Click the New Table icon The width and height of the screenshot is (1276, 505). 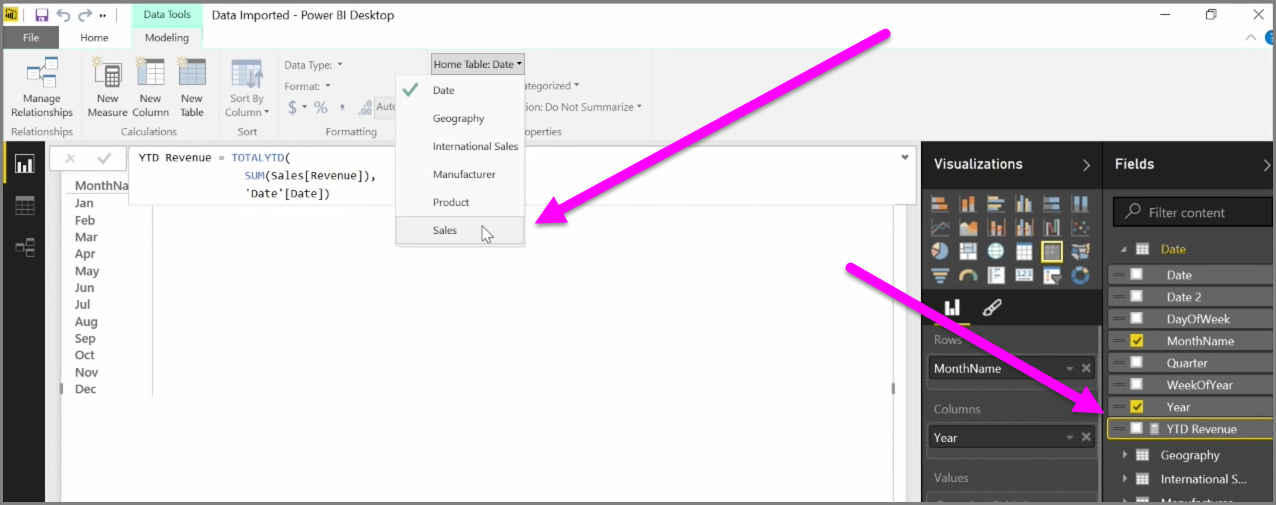click(192, 73)
